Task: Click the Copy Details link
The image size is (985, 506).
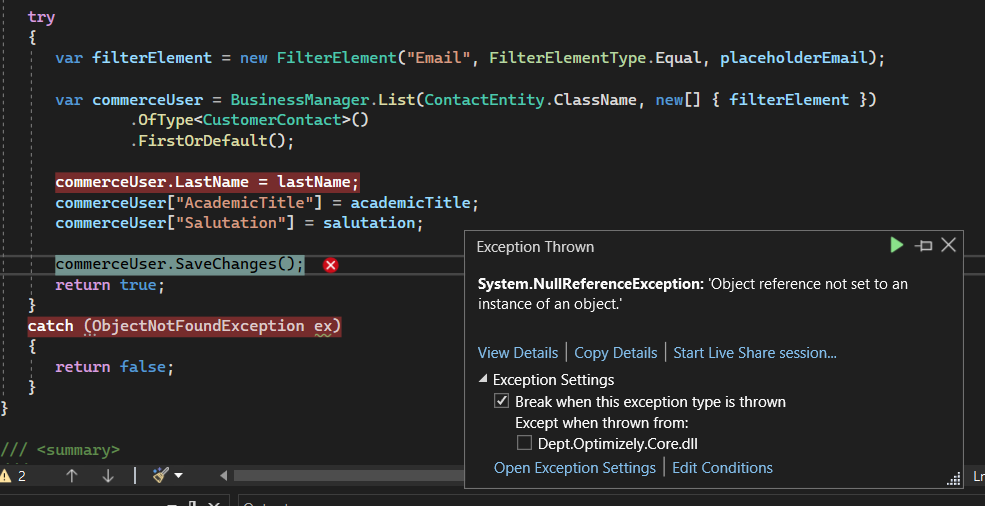Action: pos(616,352)
